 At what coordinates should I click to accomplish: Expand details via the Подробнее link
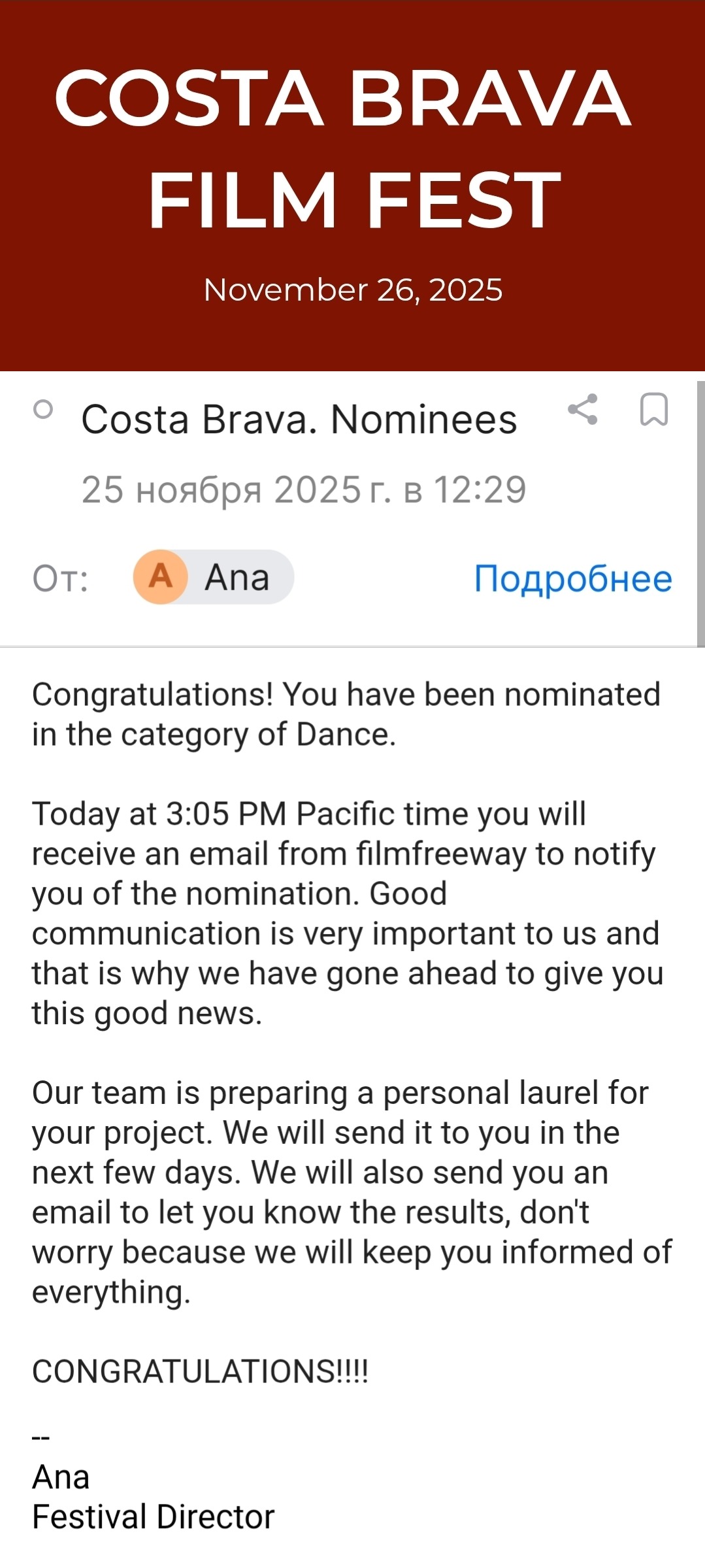(x=572, y=578)
